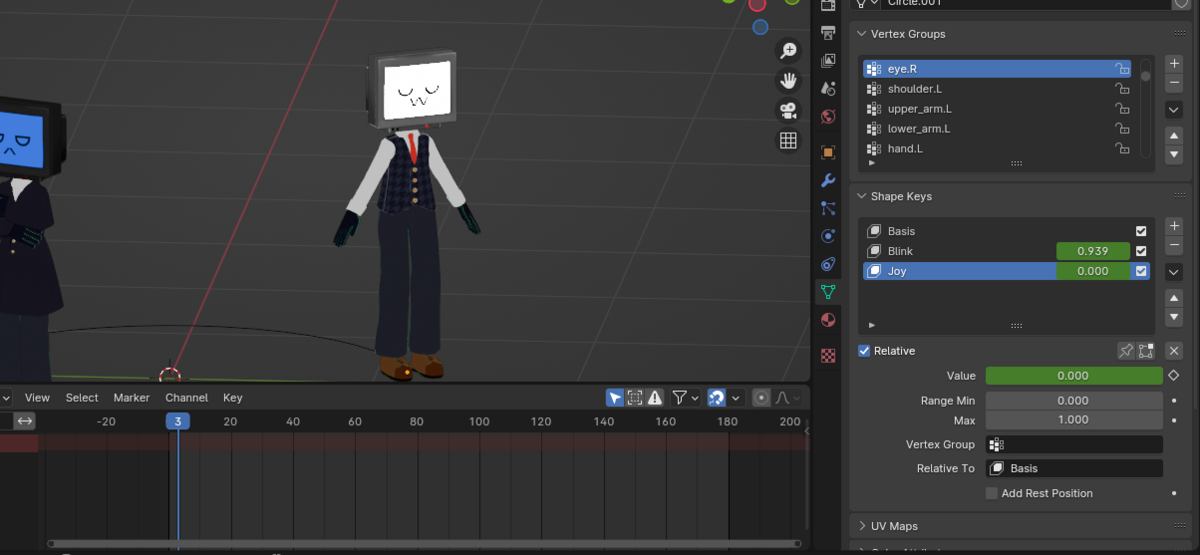This screenshot has height=555, width=1200.
Task: Uncheck the Relative checkbox
Action: pos(864,351)
